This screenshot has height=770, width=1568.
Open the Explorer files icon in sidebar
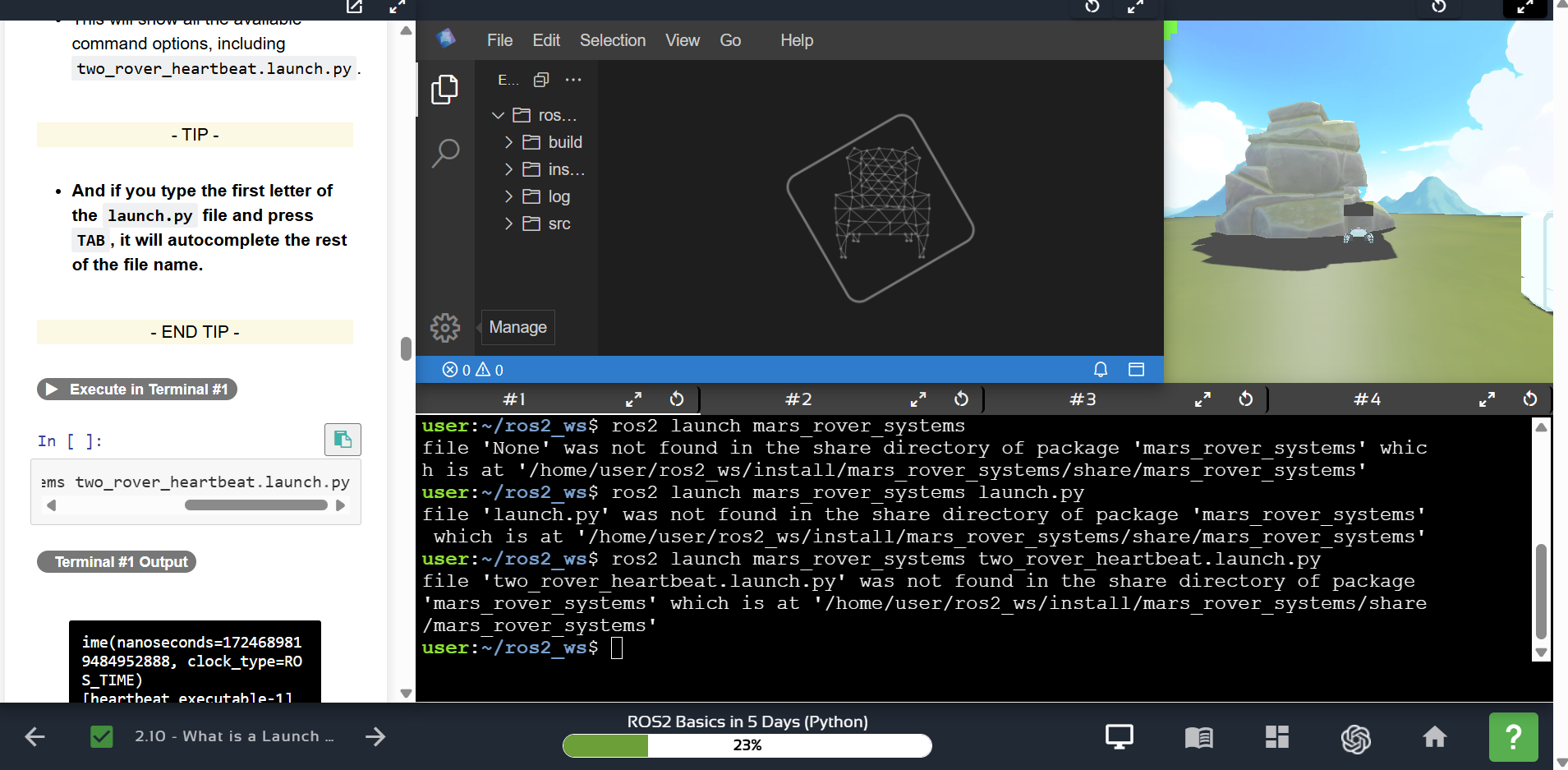point(444,90)
